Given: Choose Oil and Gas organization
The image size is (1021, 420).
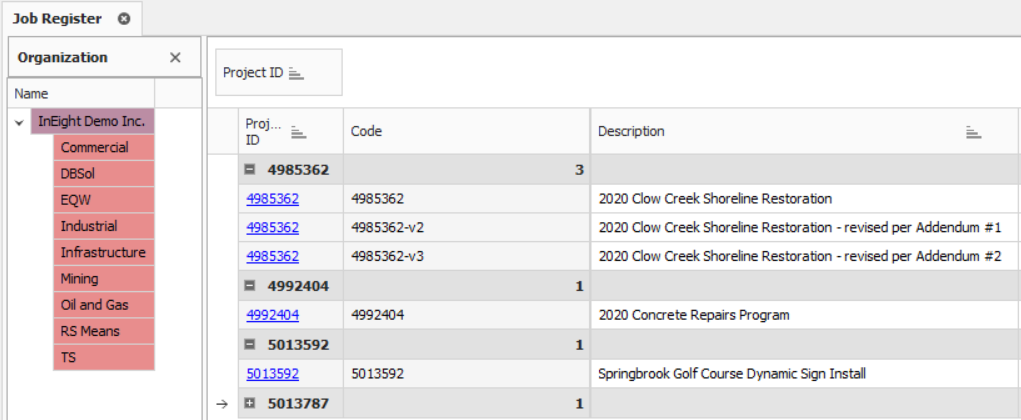Looking at the screenshot, I should tap(94, 305).
